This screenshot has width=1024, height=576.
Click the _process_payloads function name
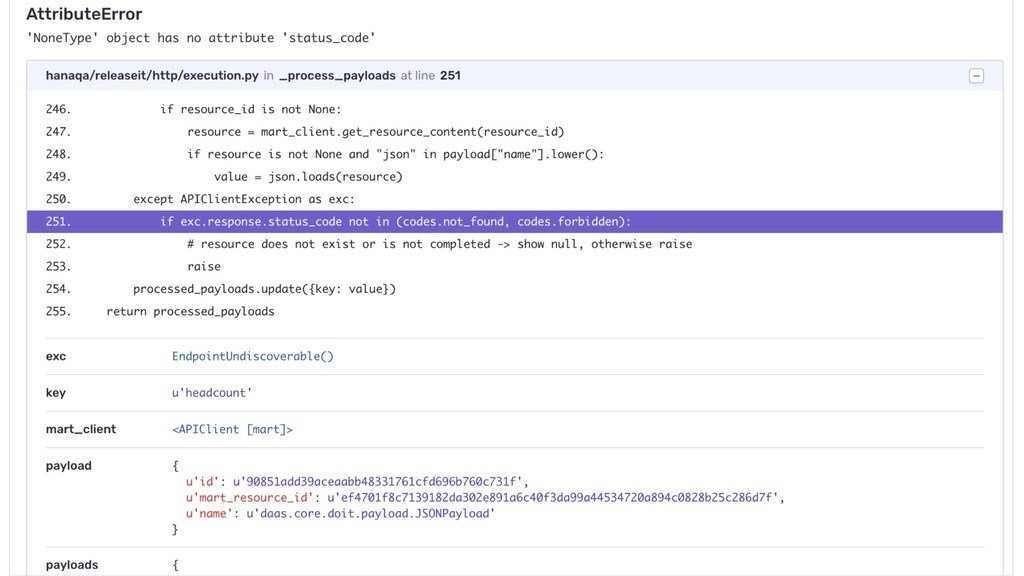[337, 76]
